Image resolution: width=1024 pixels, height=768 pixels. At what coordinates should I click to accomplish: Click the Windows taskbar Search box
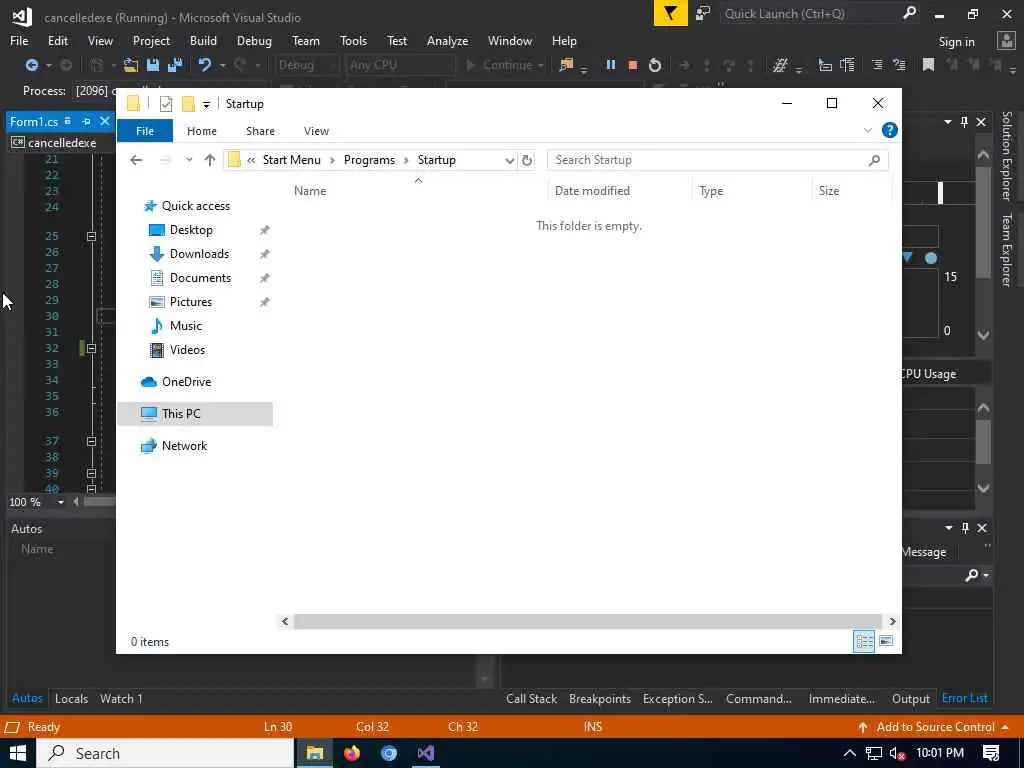pyautogui.click(x=165, y=753)
